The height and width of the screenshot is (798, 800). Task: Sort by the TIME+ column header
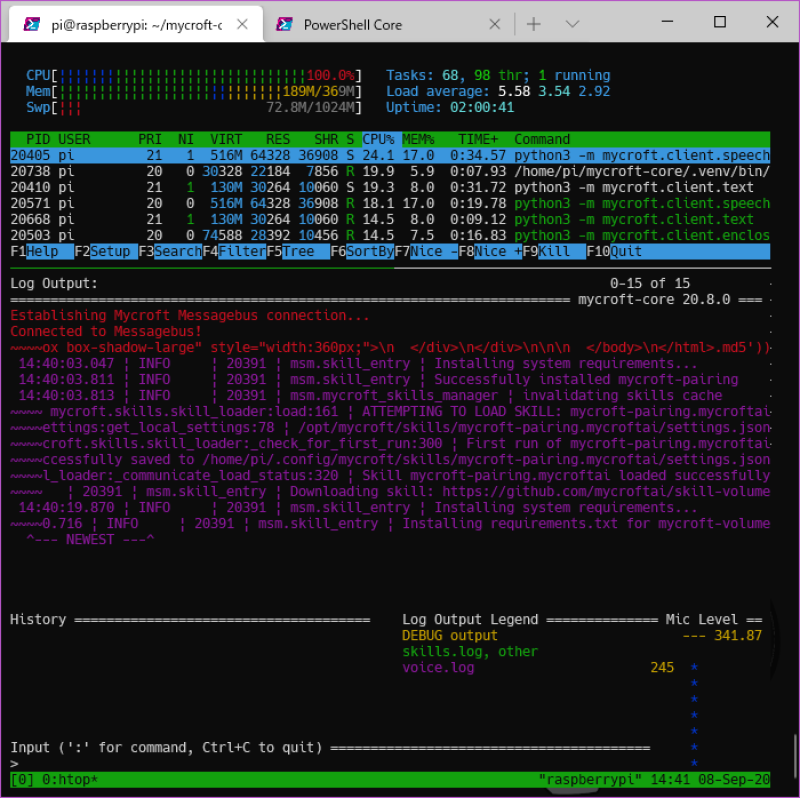478,139
